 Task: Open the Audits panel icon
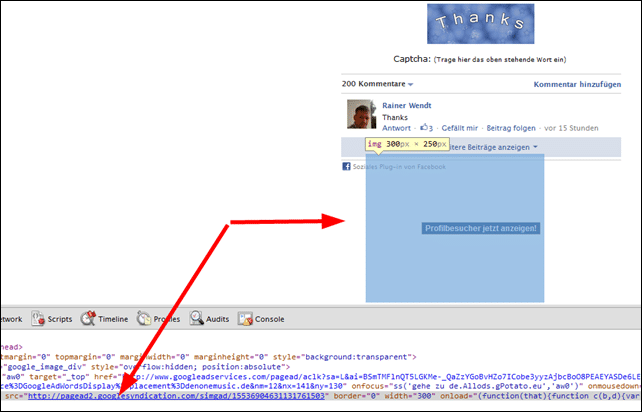(x=197, y=319)
